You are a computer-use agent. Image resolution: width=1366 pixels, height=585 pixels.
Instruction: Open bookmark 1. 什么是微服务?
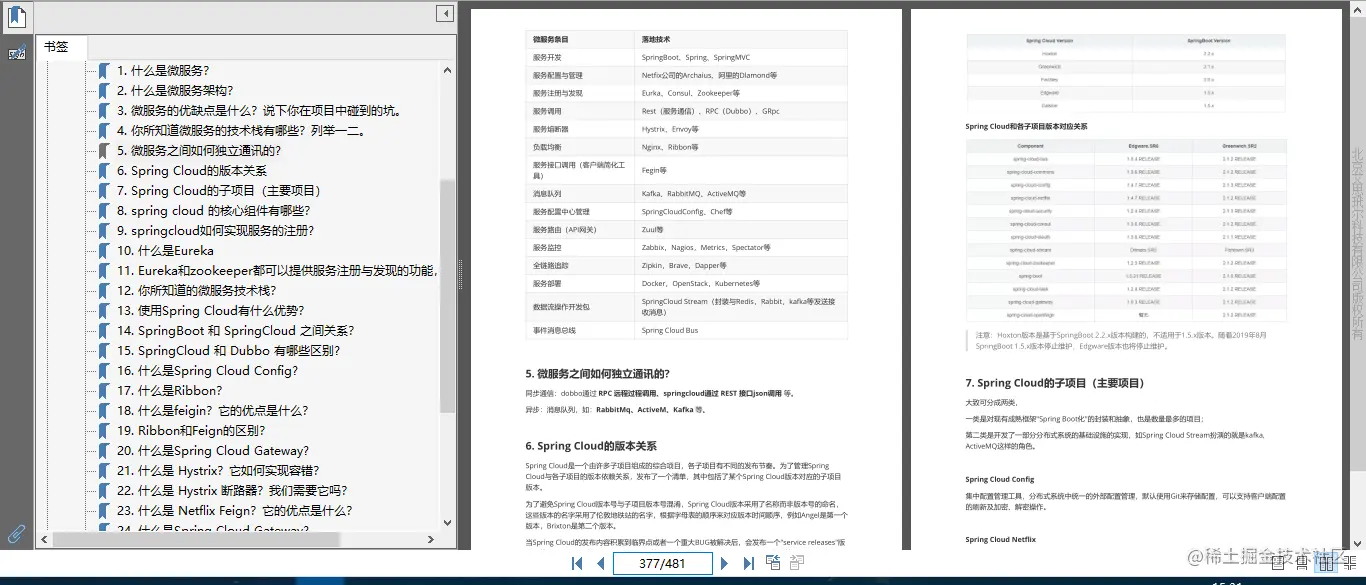pyautogui.click(x=163, y=71)
